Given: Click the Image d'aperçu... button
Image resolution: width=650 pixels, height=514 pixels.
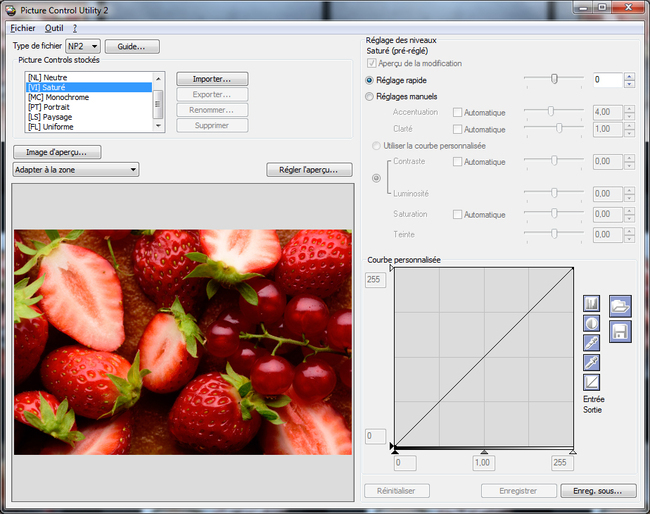Looking at the screenshot, I should [57, 152].
